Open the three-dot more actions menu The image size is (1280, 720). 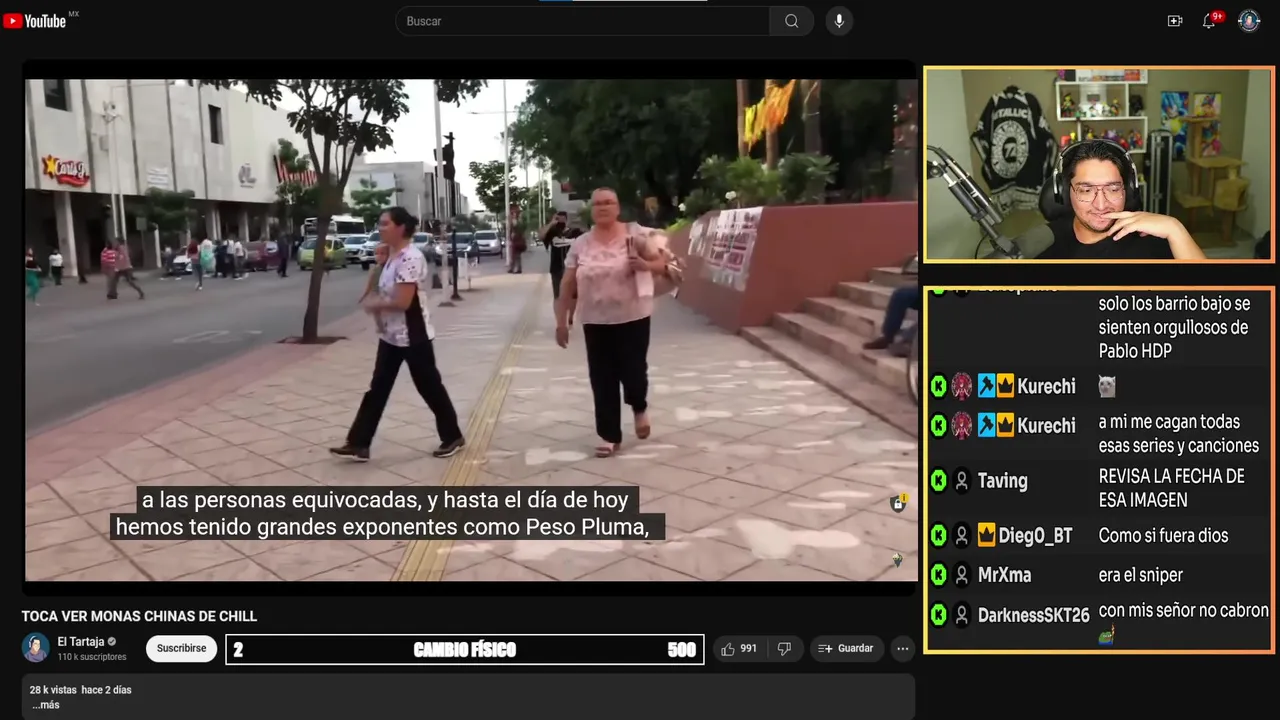click(x=903, y=649)
